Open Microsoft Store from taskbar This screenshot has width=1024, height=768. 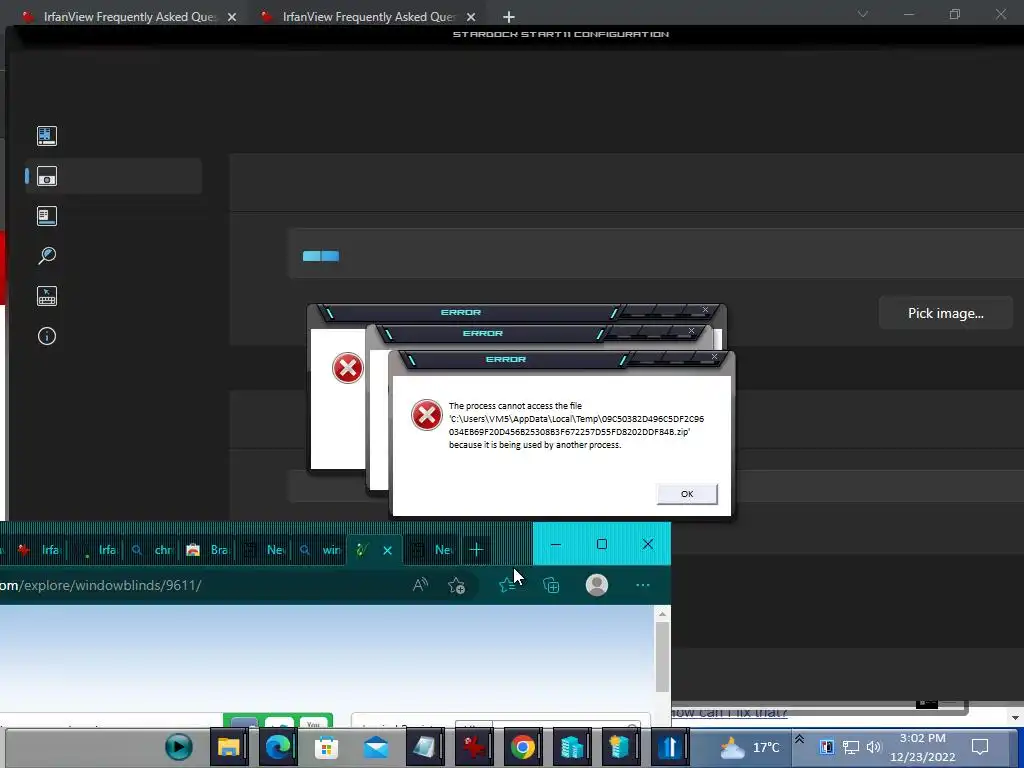326,747
